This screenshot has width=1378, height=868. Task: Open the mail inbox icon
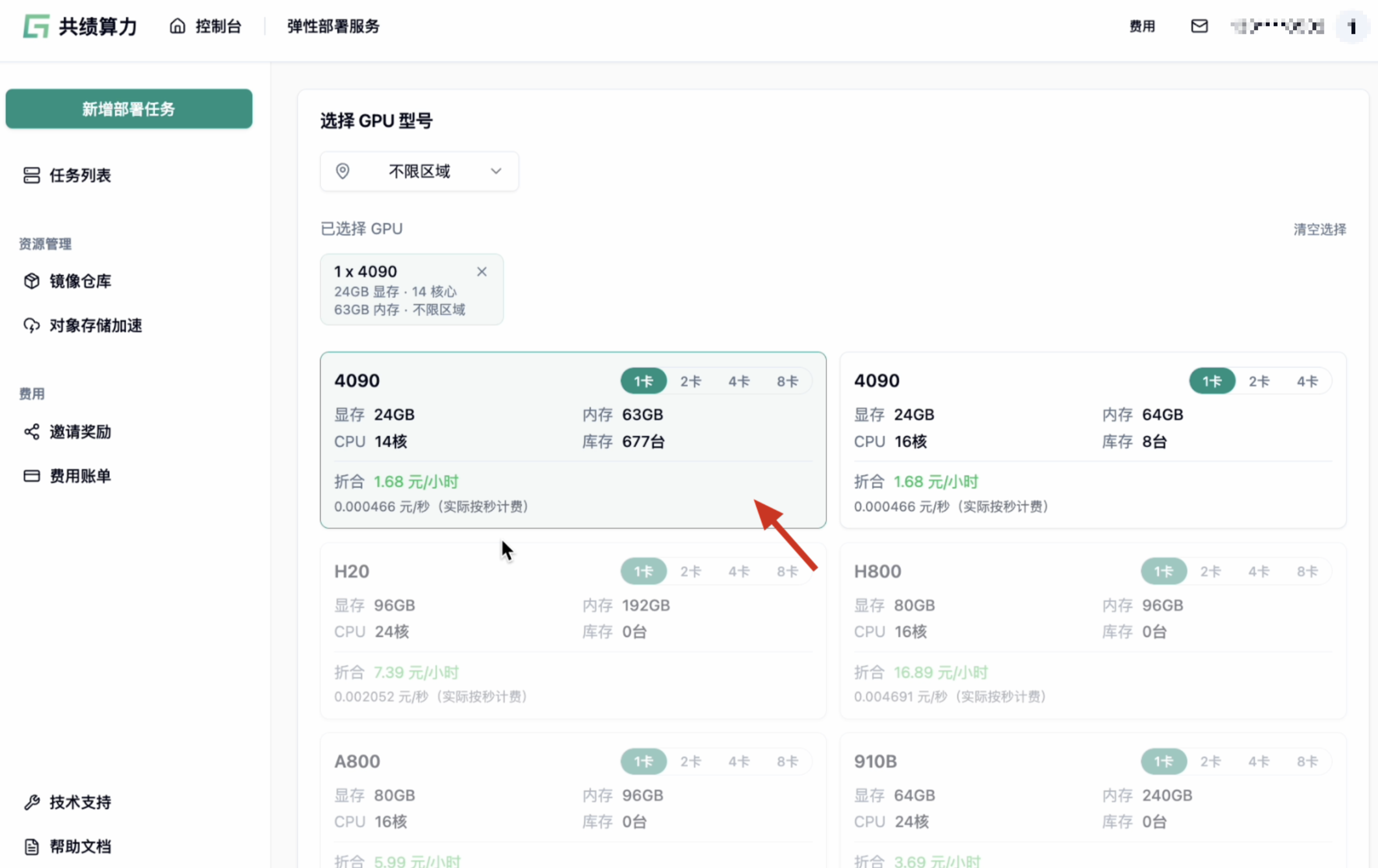click(x=1199, y=27)
